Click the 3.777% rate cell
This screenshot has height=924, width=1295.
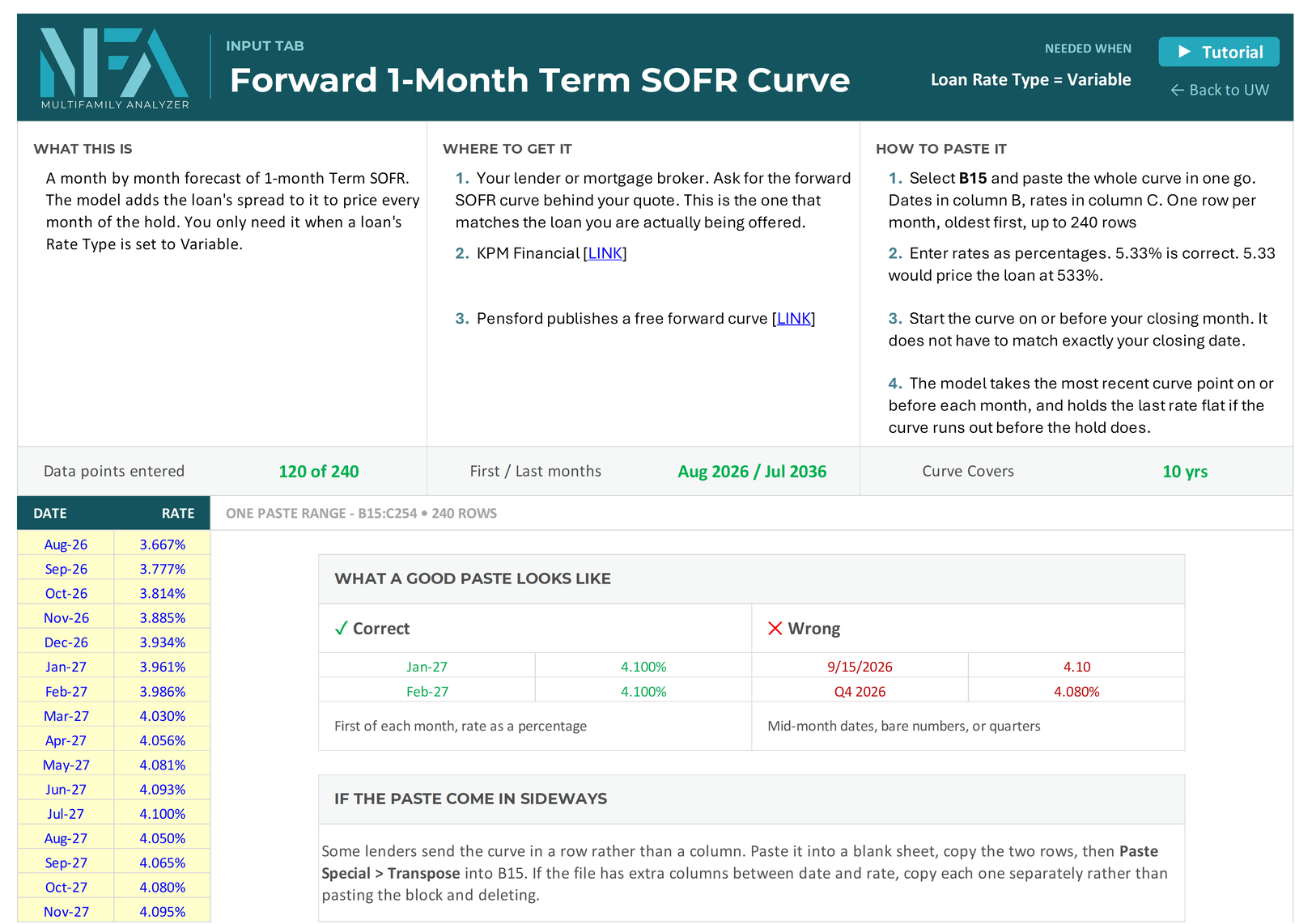pyautogui.click(x=163, y=569)
